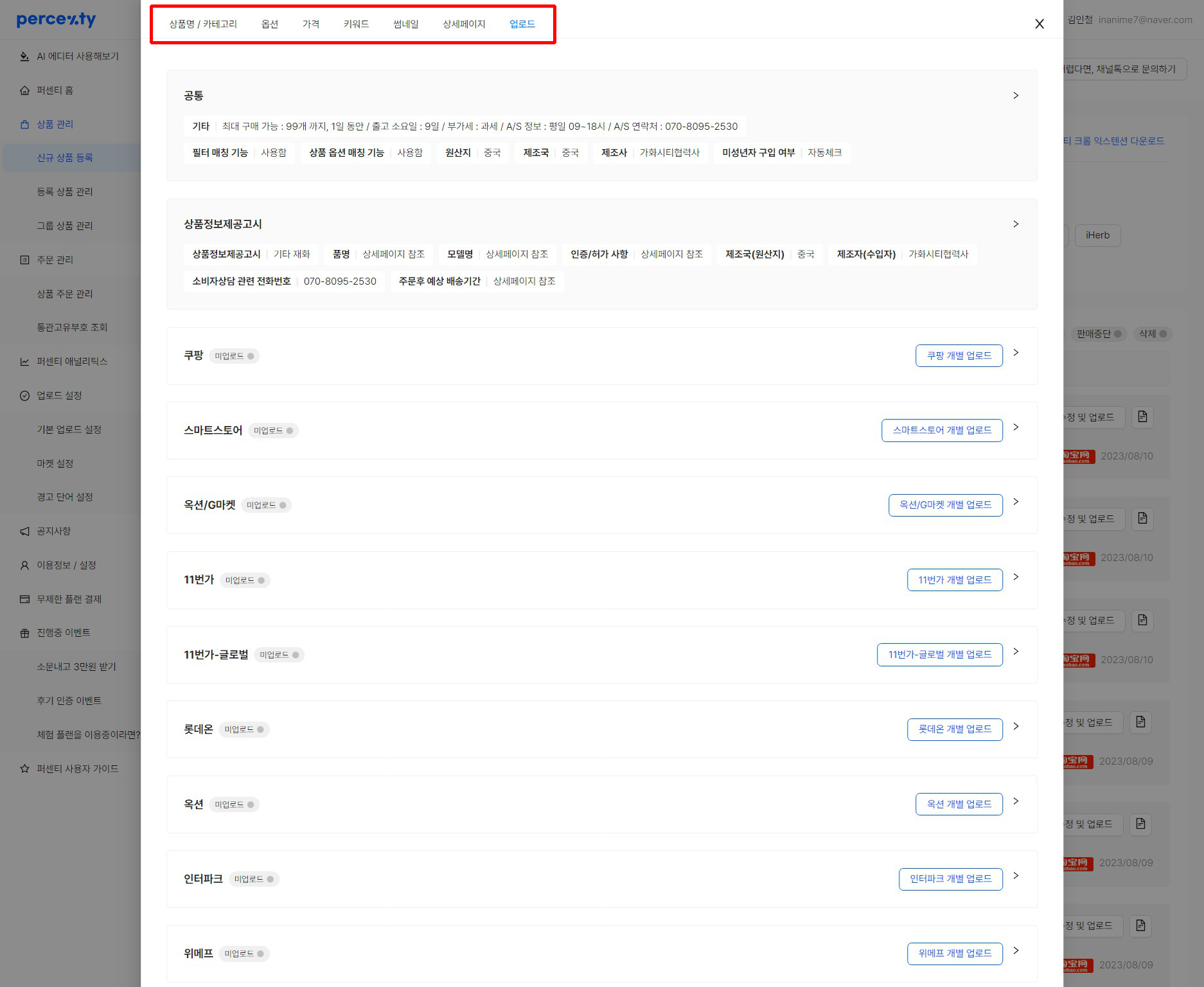Select the 업로드 tab
Image resolution: width=1204 pixels, height=987 pixels.
pyautogui.click(x=522, y=24)
